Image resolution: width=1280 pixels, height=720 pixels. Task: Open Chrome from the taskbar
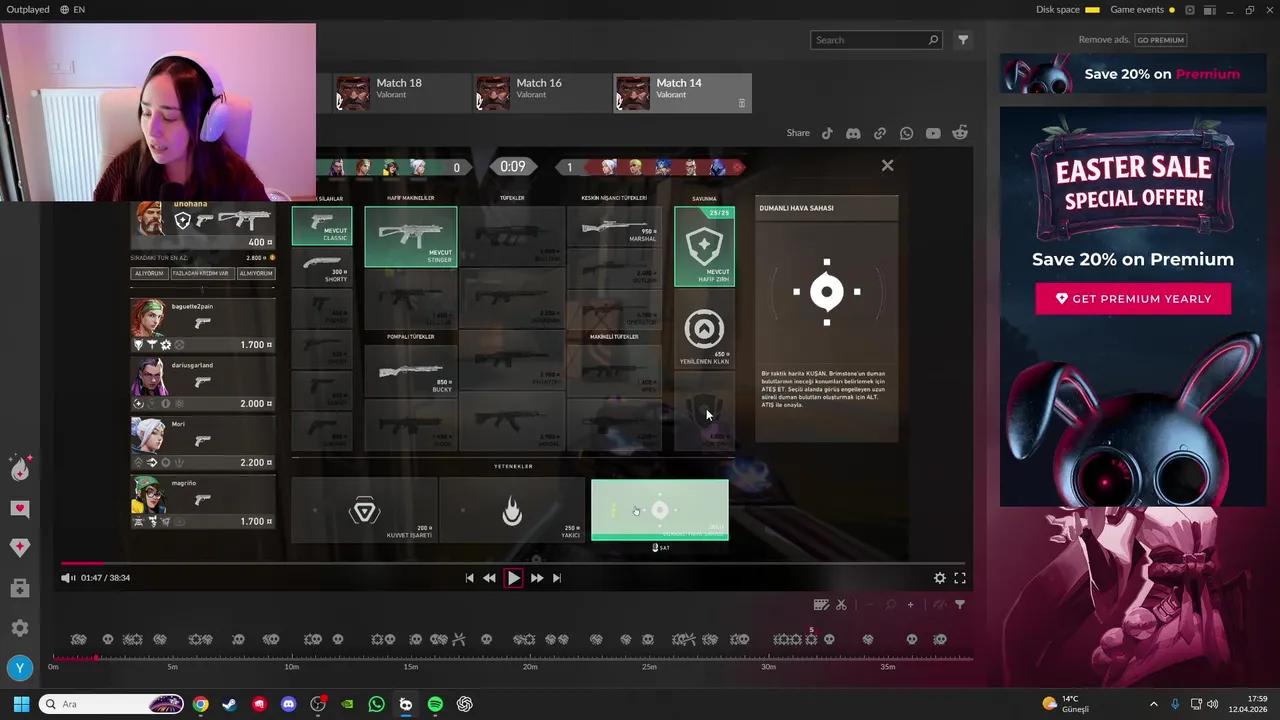(201, 704)
